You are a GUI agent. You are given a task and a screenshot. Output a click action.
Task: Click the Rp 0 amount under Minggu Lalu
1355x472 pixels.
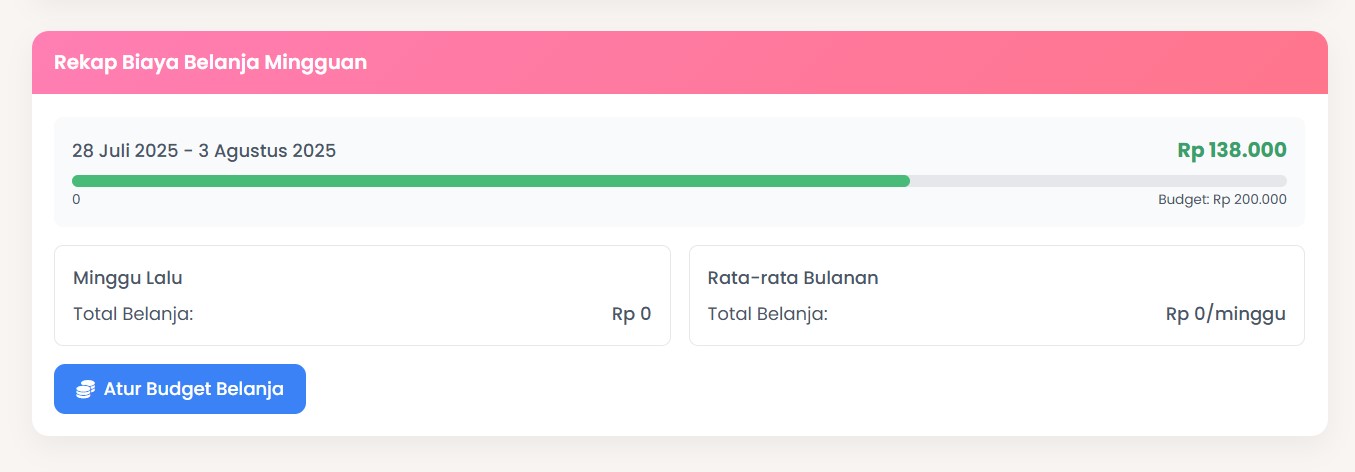(x=631, y=314)
